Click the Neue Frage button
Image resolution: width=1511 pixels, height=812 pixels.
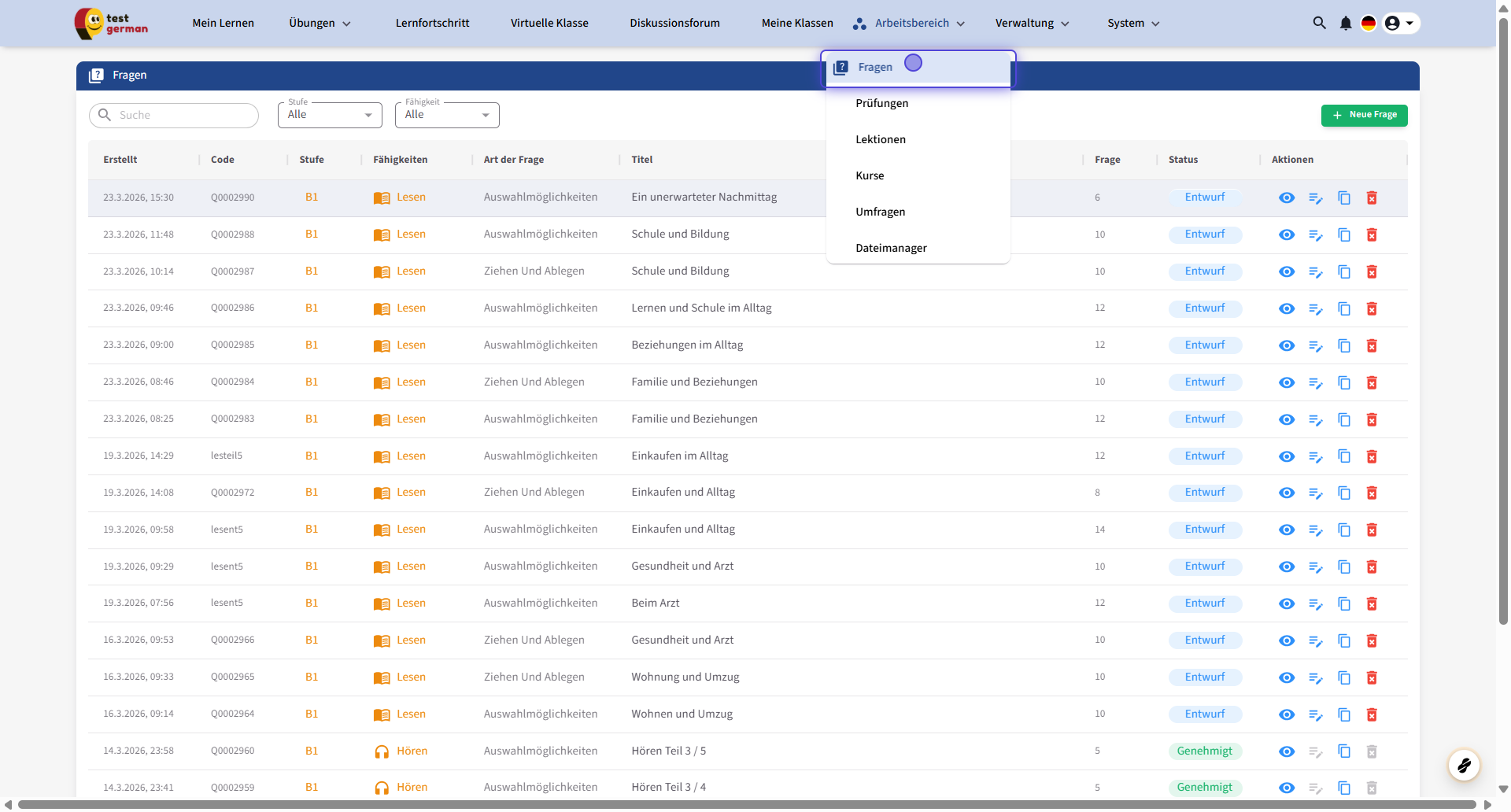(1364, 115)
